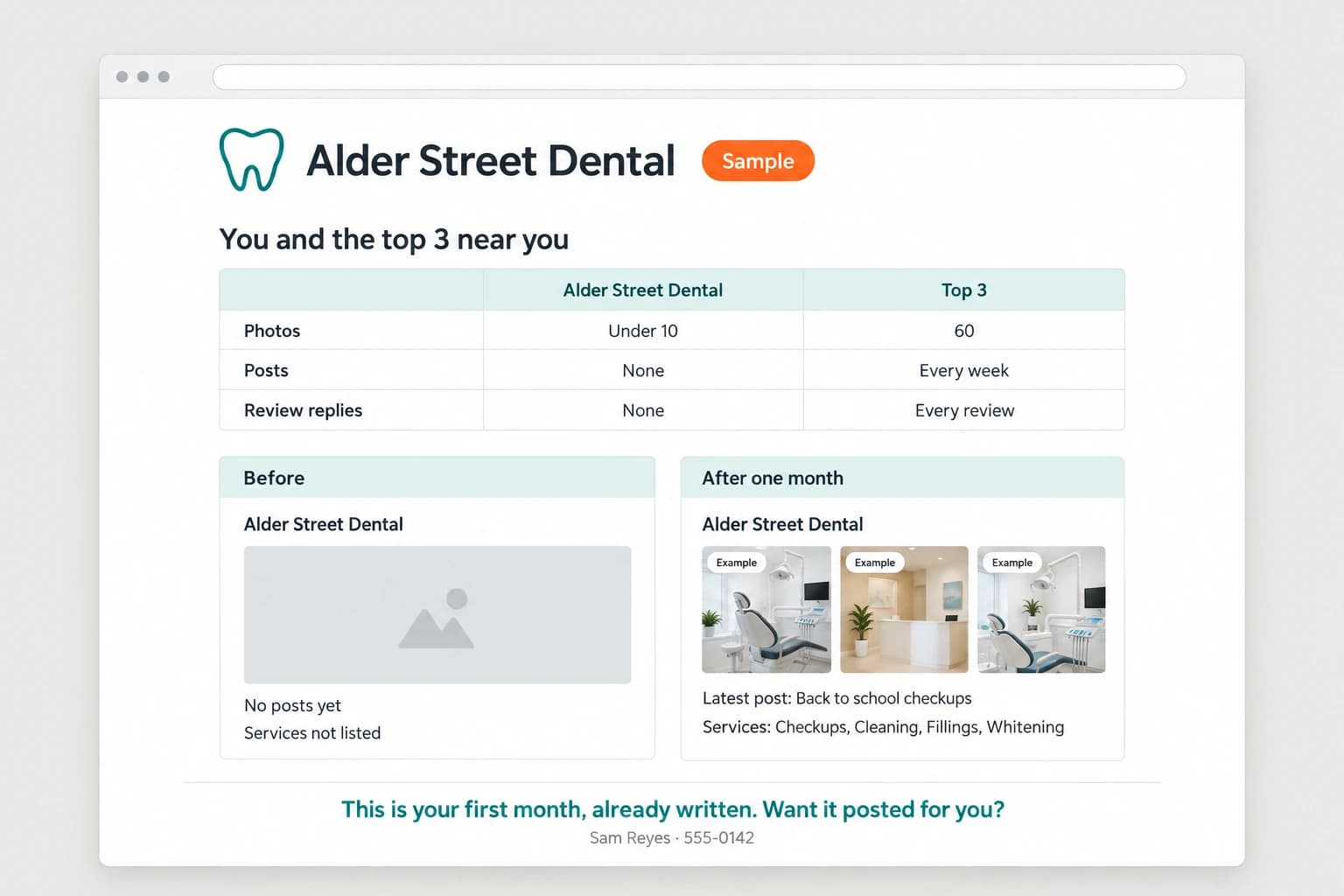Open the first dental chair Example photo
Viewport: 1344px width, 896px height.
tap(766, 610)
